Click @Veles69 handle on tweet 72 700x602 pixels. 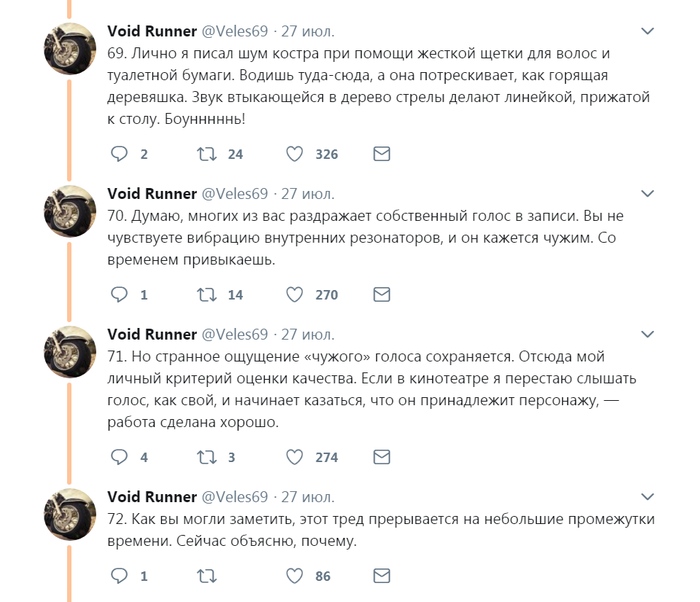235,496
